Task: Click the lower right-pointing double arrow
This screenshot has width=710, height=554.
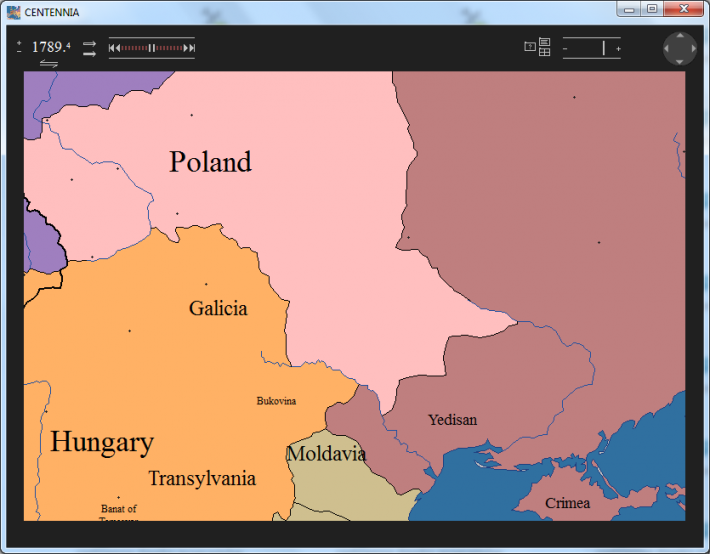Action: pos(89,53)
